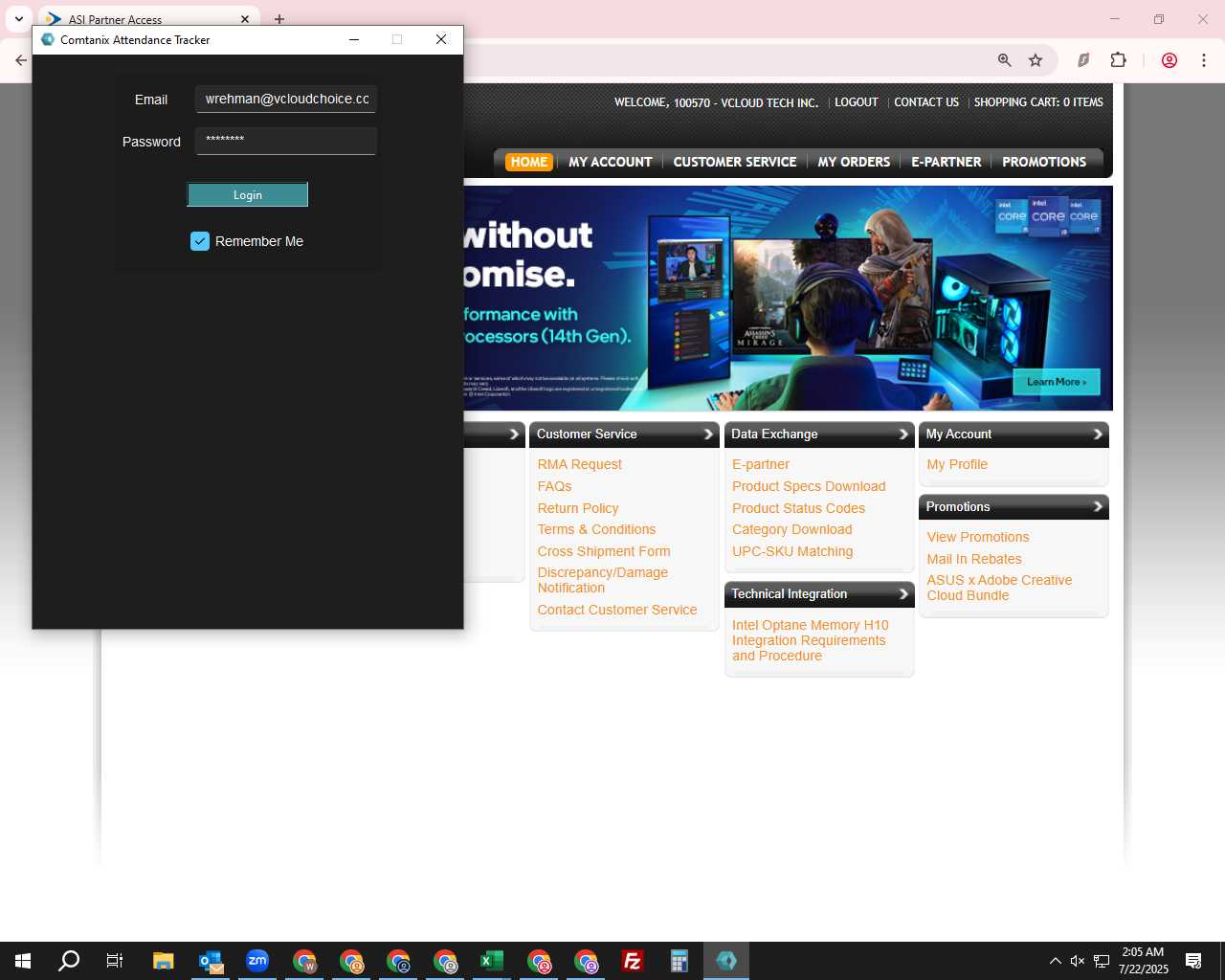
Task: Click the muted volume tray icon
Action: (x=1078, y=961)
